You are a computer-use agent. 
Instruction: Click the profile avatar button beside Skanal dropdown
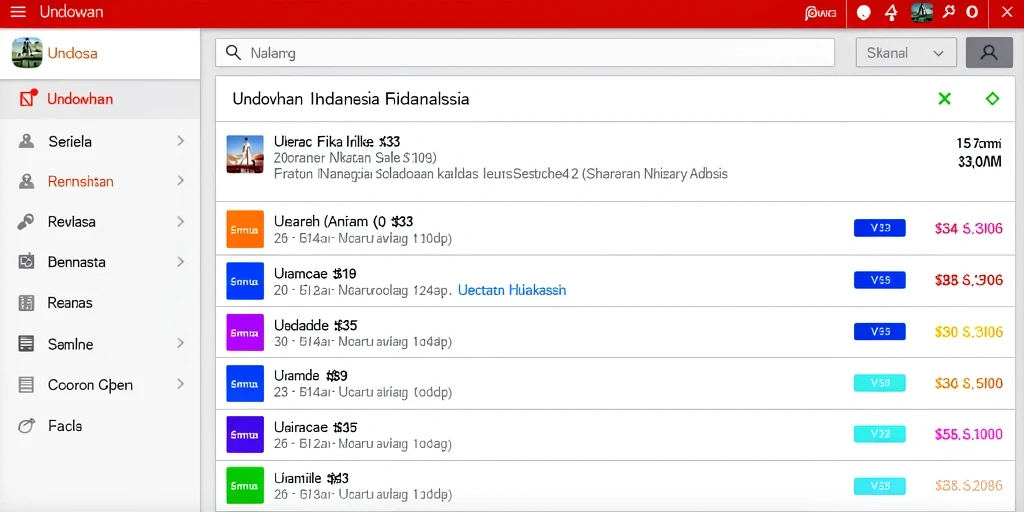click(x=989, y=53)
